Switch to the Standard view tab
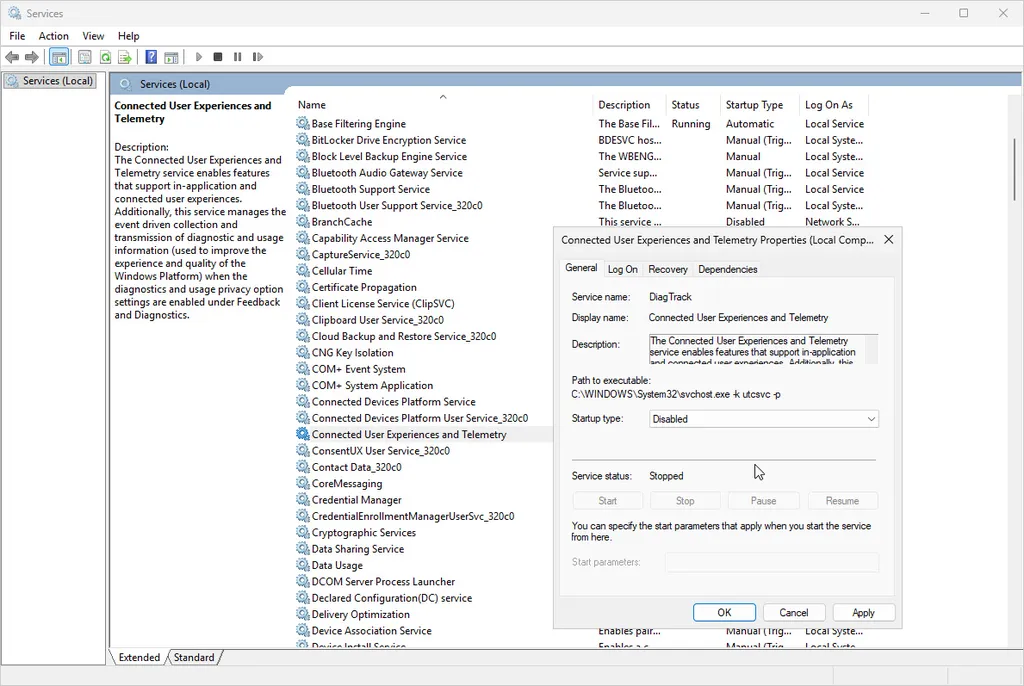 click(194, 657)
